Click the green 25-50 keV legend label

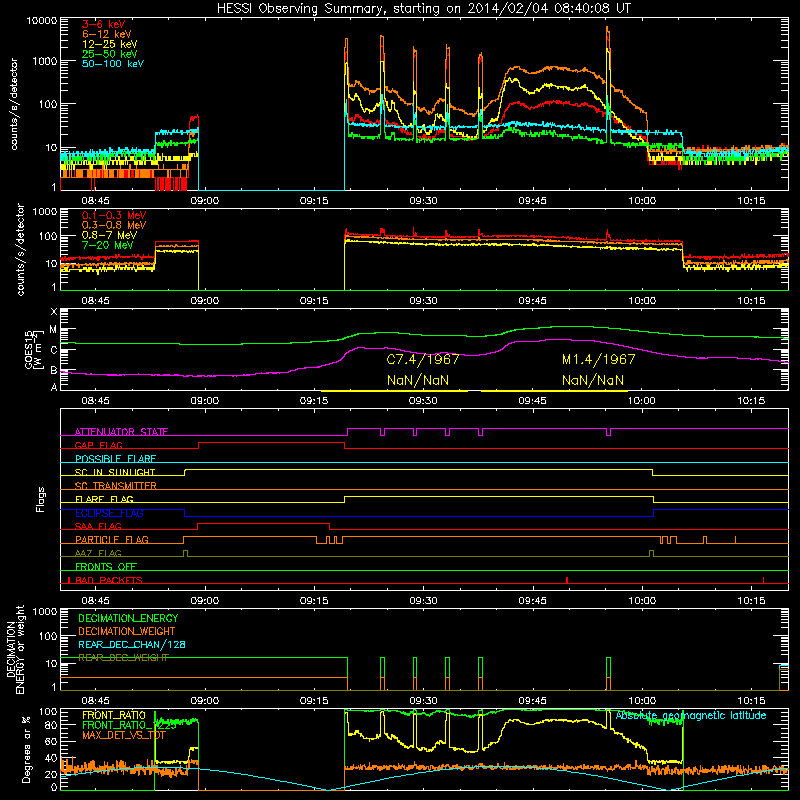click(x=109, y=54)
